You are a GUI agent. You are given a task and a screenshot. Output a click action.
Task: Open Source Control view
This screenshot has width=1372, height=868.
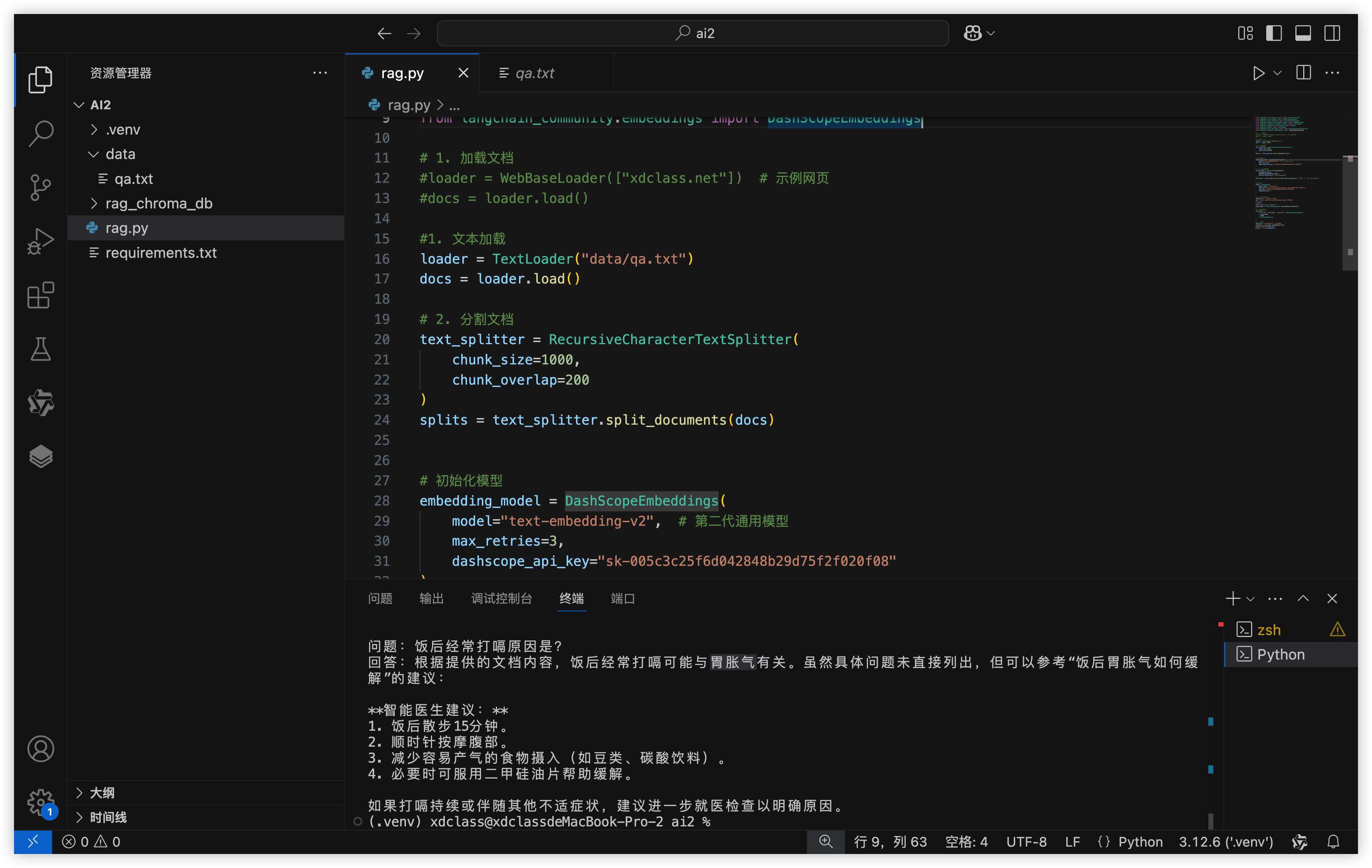(x=40, y=187)
